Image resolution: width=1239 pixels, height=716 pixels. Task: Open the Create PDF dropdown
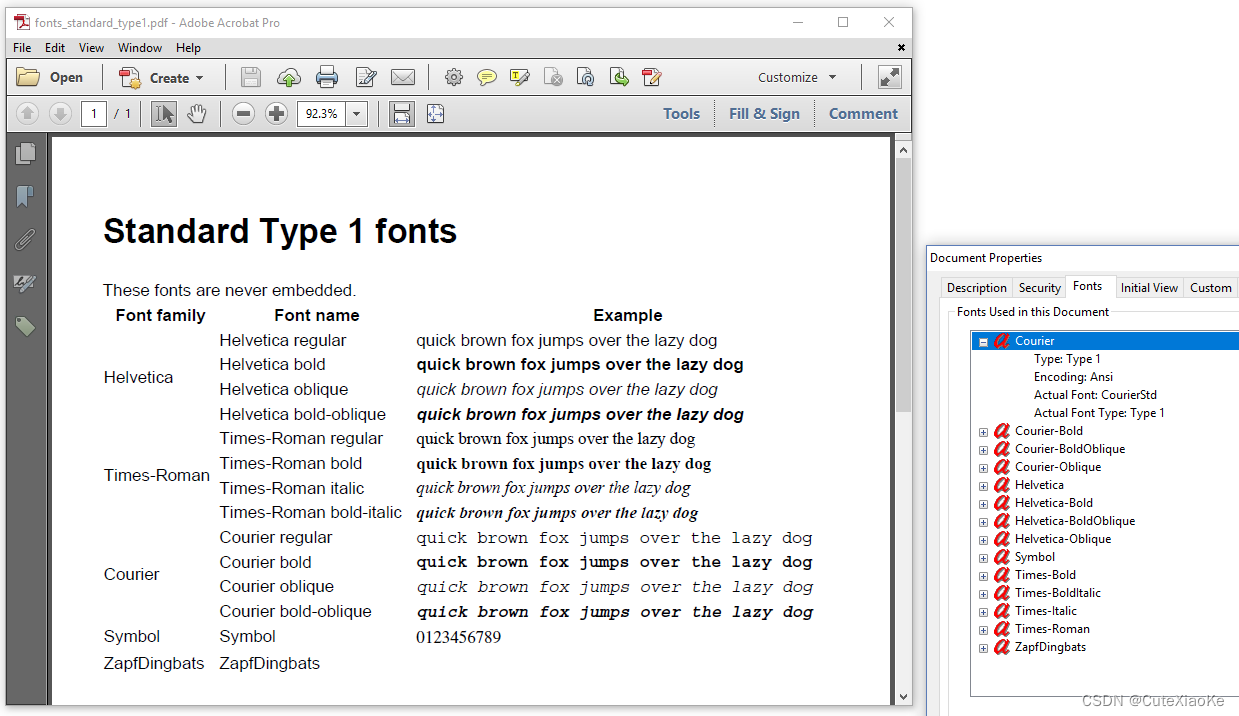point(161,77)
